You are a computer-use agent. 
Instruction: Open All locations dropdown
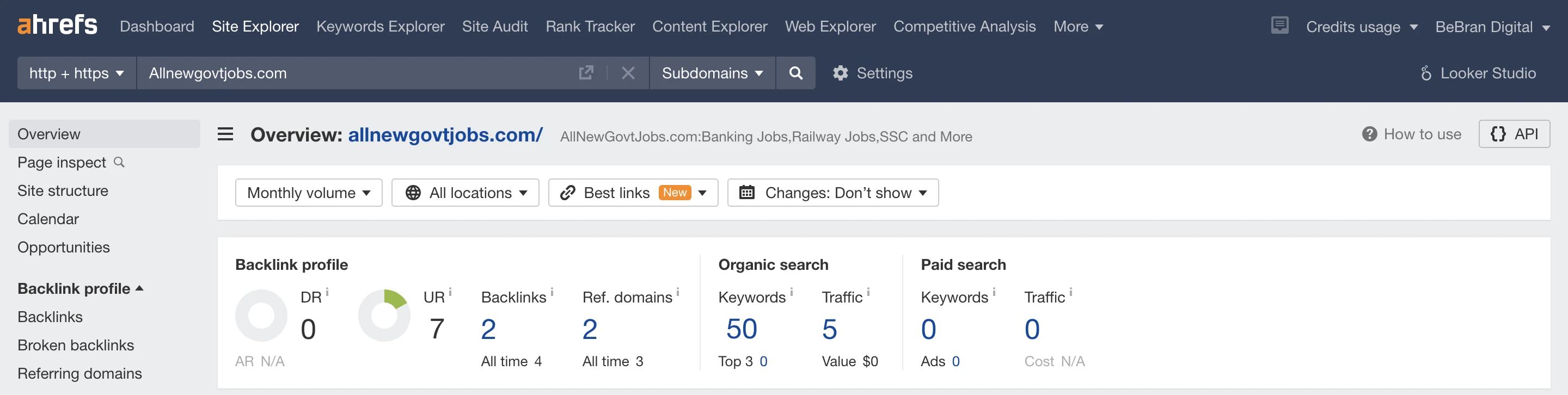(x=465, y=192)
